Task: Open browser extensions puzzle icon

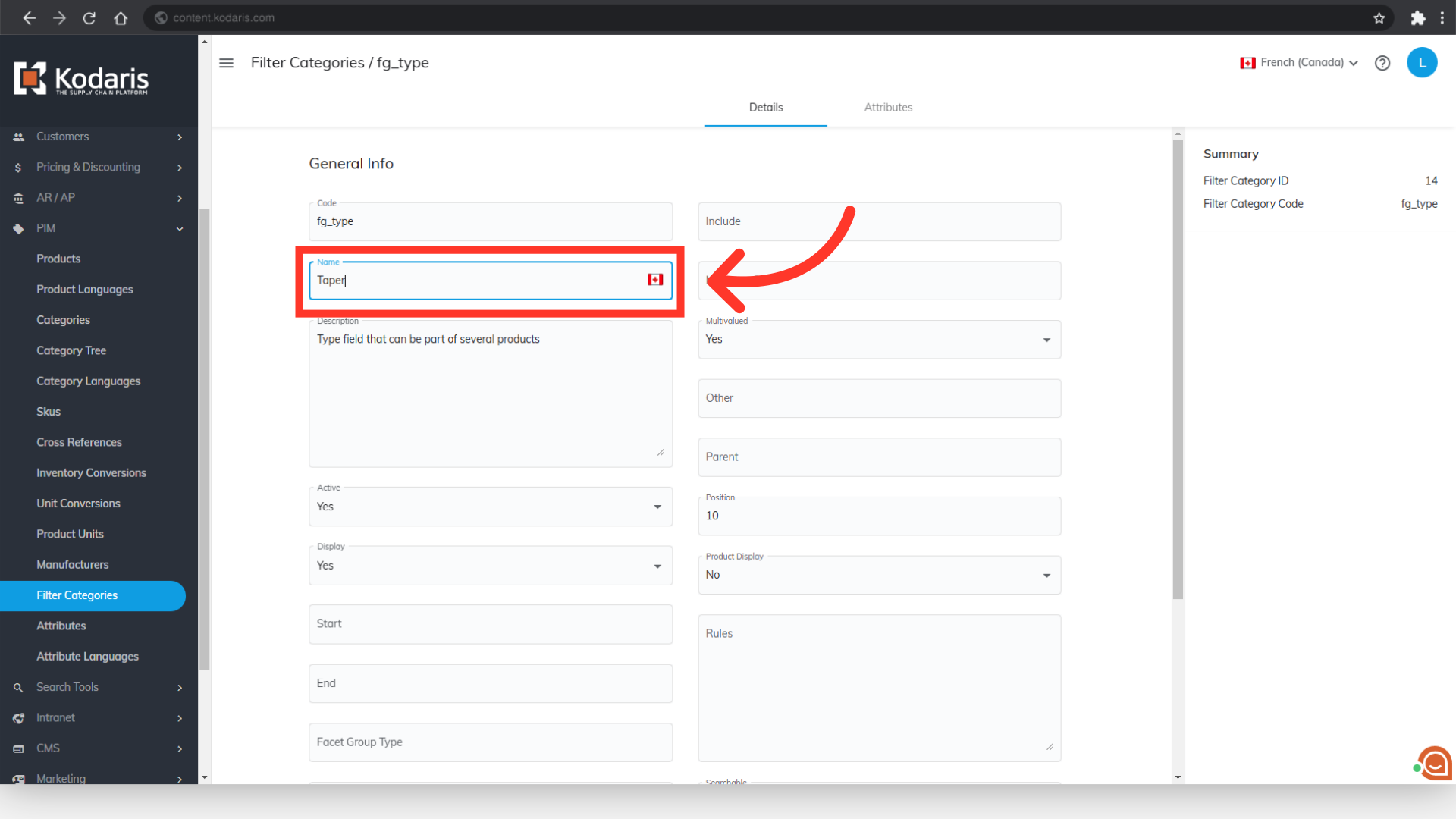Action: [1417, 17]
